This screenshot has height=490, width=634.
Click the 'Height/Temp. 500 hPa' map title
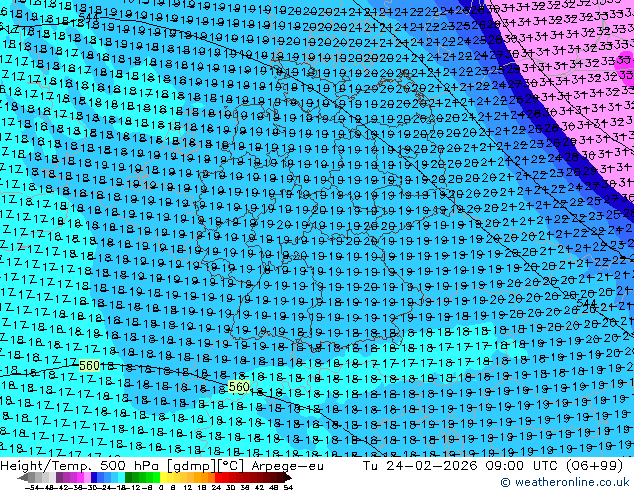pyautogui.click(x=80, y=466)
